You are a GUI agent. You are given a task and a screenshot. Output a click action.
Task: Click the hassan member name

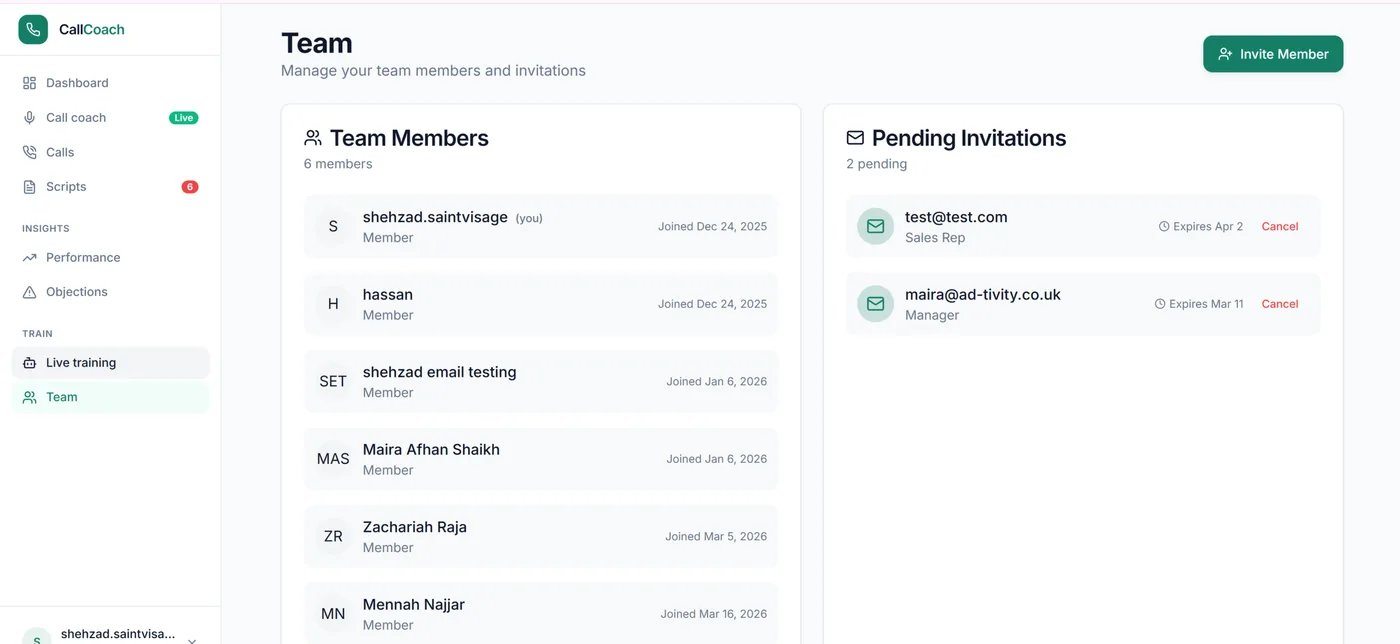tap(388, 295)
